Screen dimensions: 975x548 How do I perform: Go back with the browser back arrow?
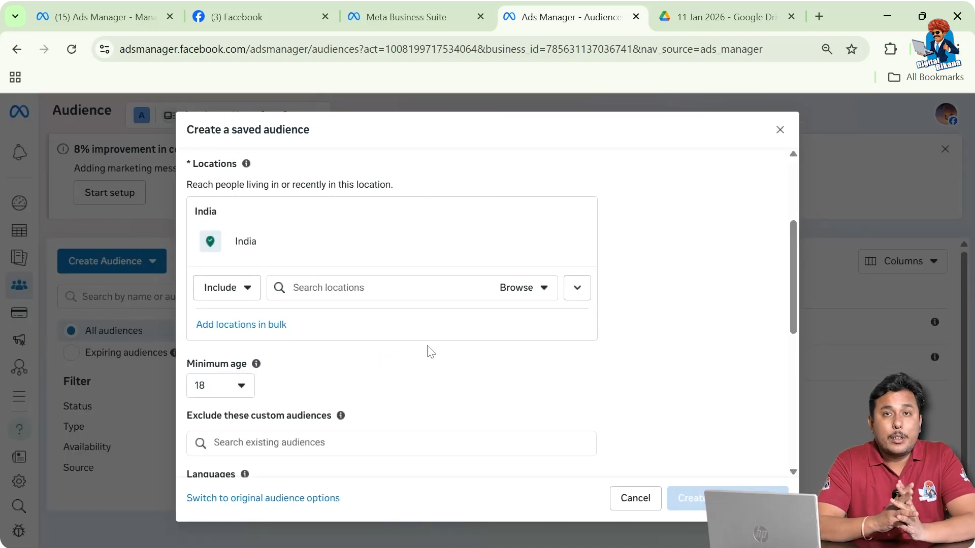click(x=17, y=49)
